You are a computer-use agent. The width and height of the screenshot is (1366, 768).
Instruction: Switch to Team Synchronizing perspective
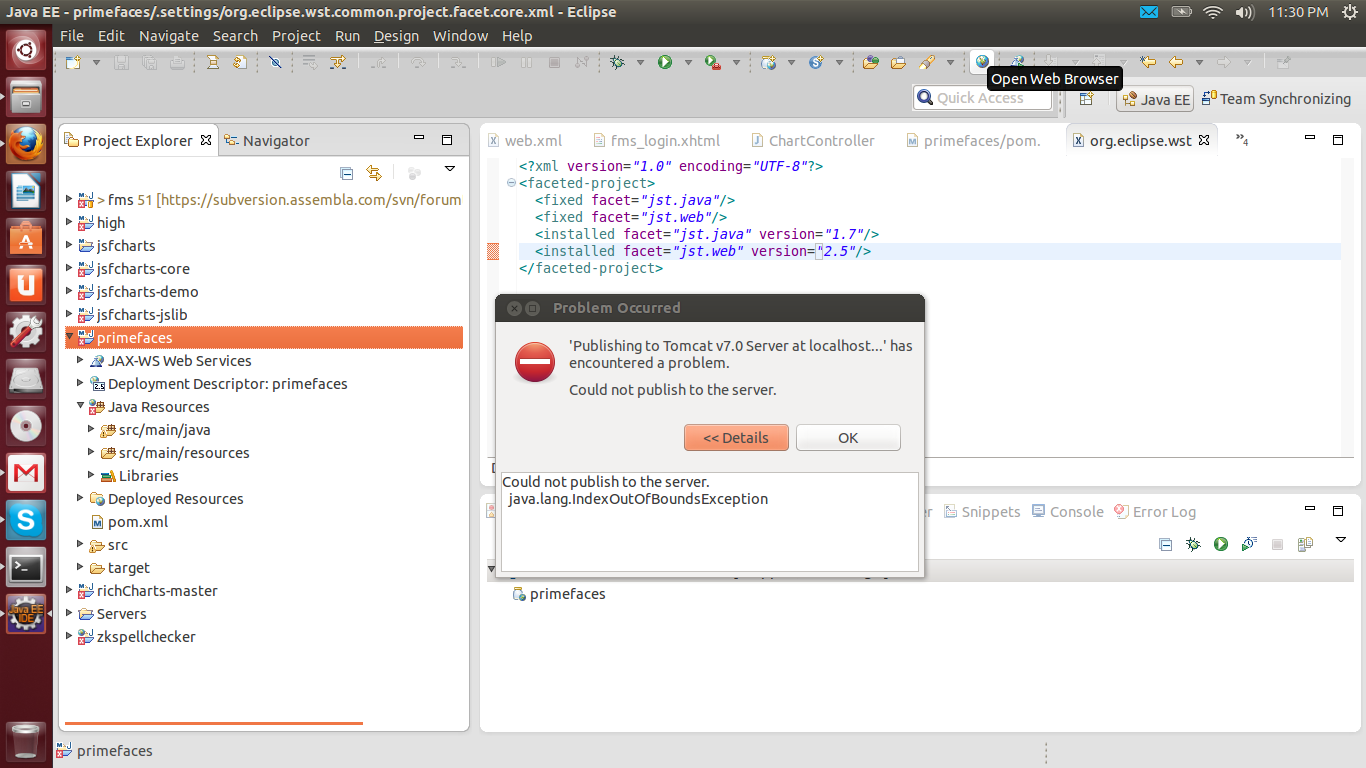(x=1276, y=99)
